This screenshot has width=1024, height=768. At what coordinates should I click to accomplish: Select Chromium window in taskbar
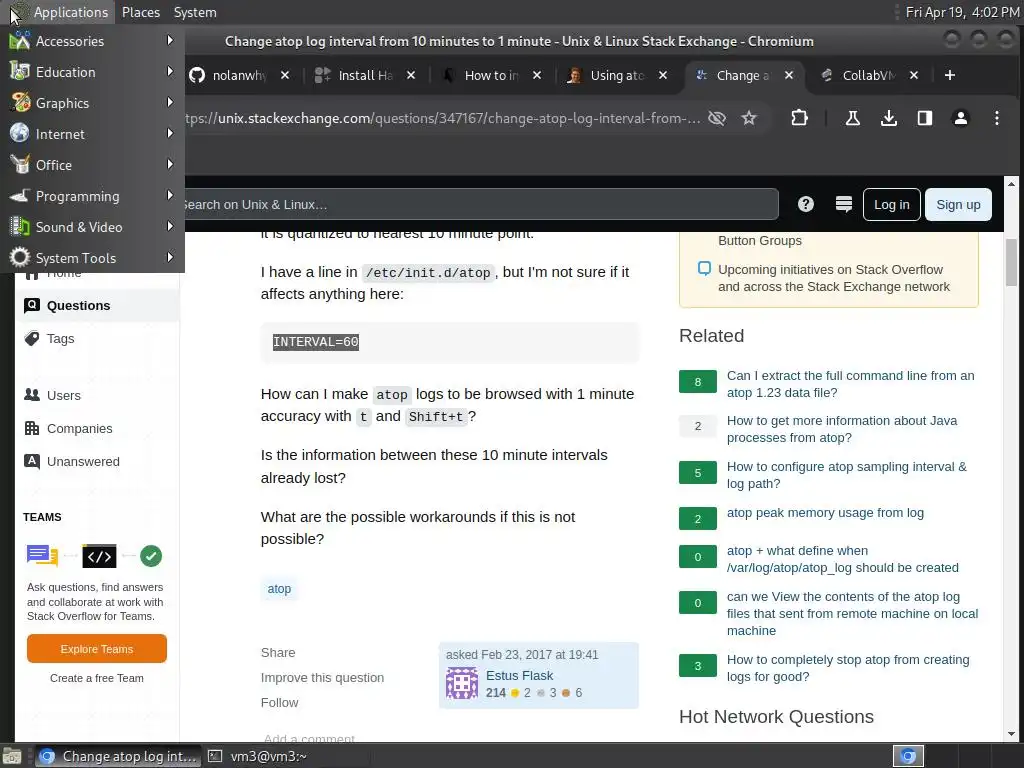click(117, 756)
